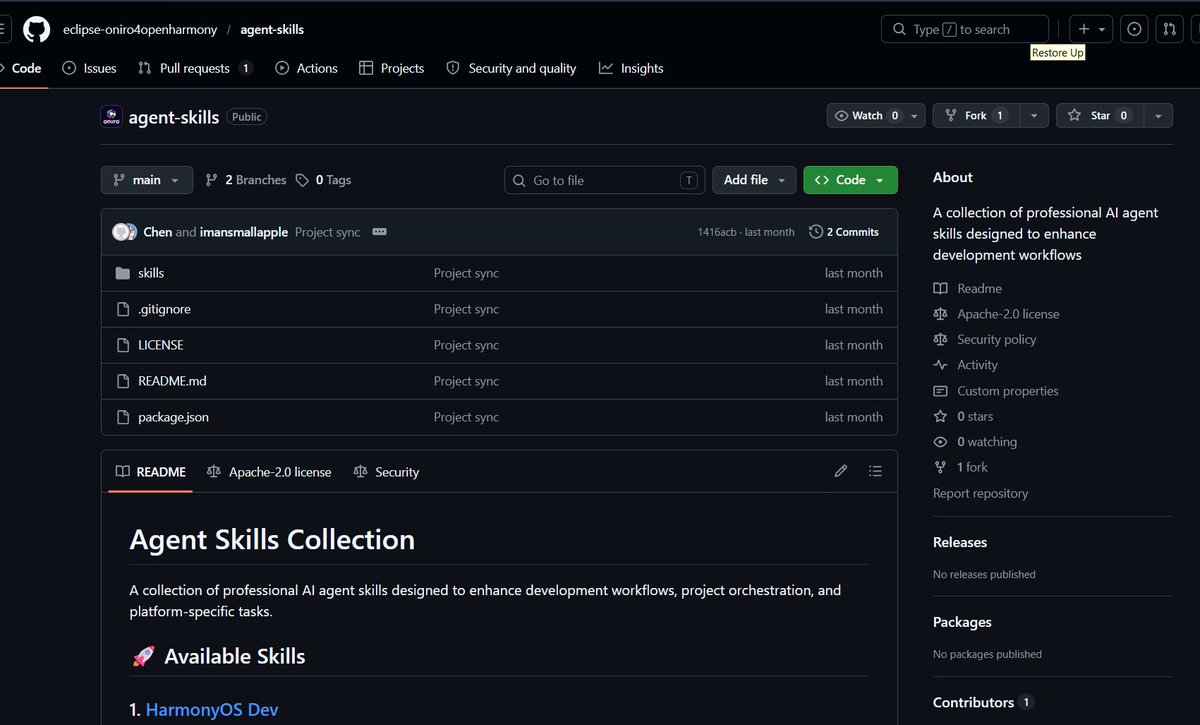Image resolution: width=1200 pixels, height=725 pixels.
Task: Open the main branch selector dropdown
Action: (146, 180)
